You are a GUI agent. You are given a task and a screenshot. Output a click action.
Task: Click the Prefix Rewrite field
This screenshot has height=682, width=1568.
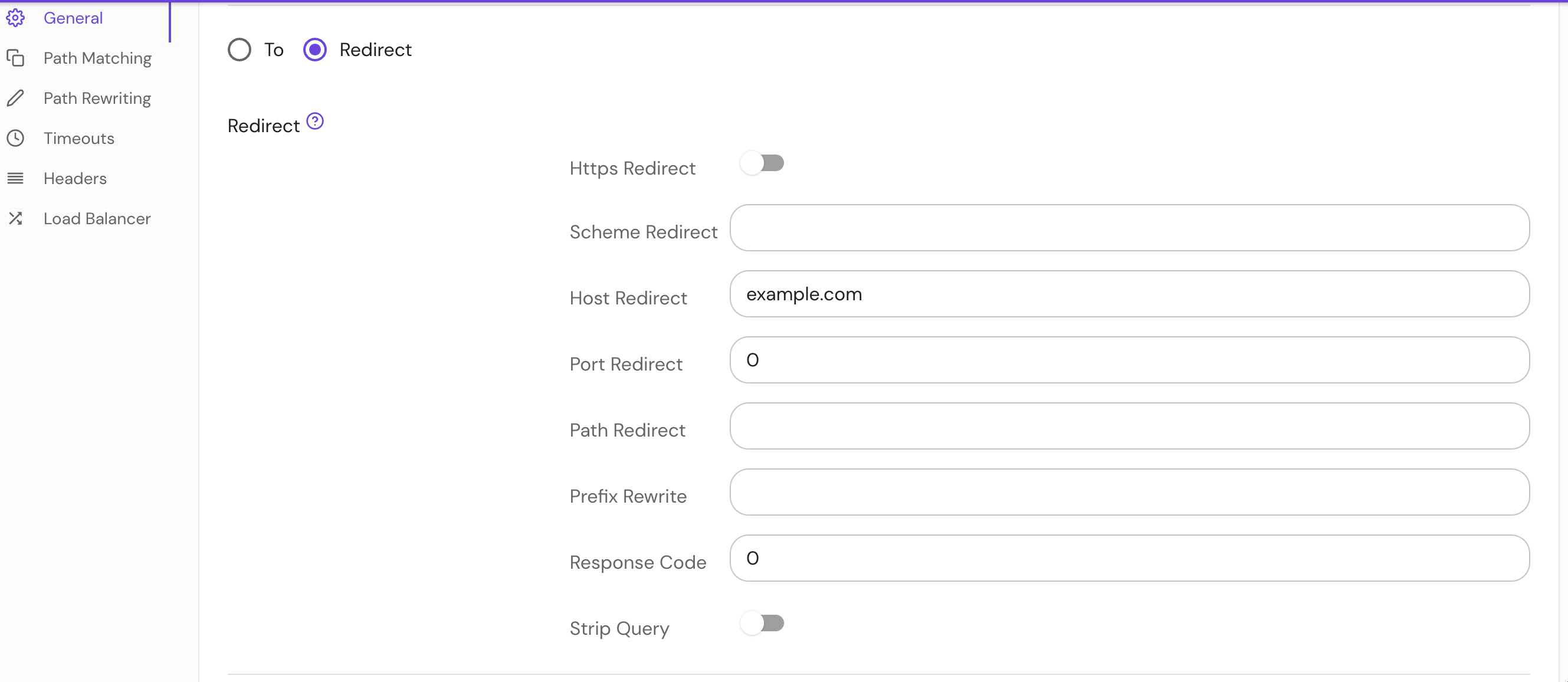(x=1129, y=492)
